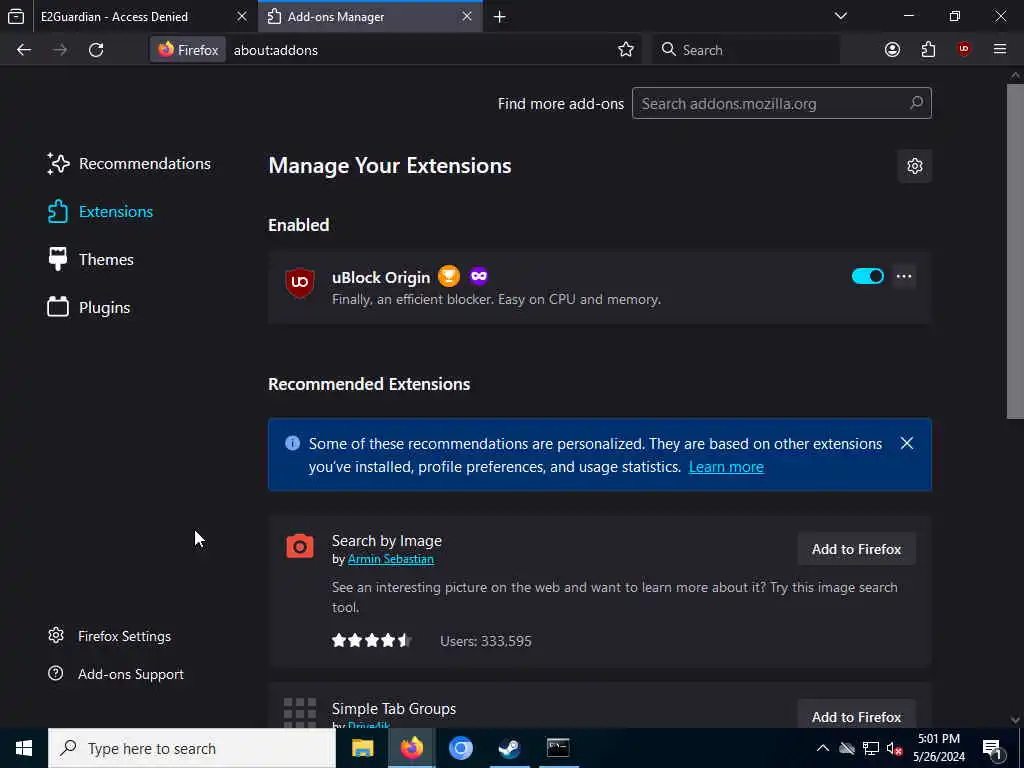Open the Firefox hamburger application menu

tap(1000, 50)
